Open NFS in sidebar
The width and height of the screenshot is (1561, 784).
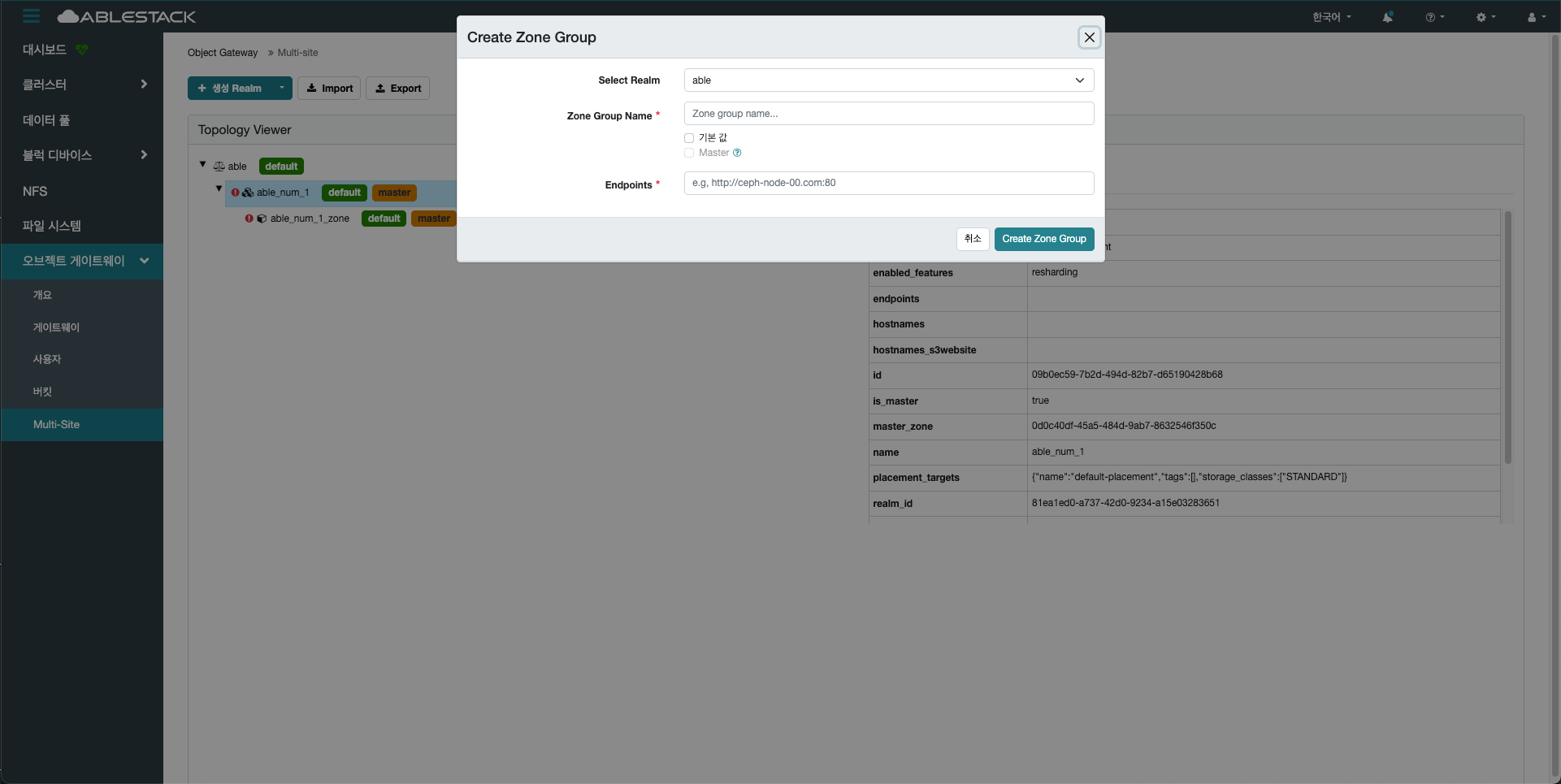tap(35, 192)
